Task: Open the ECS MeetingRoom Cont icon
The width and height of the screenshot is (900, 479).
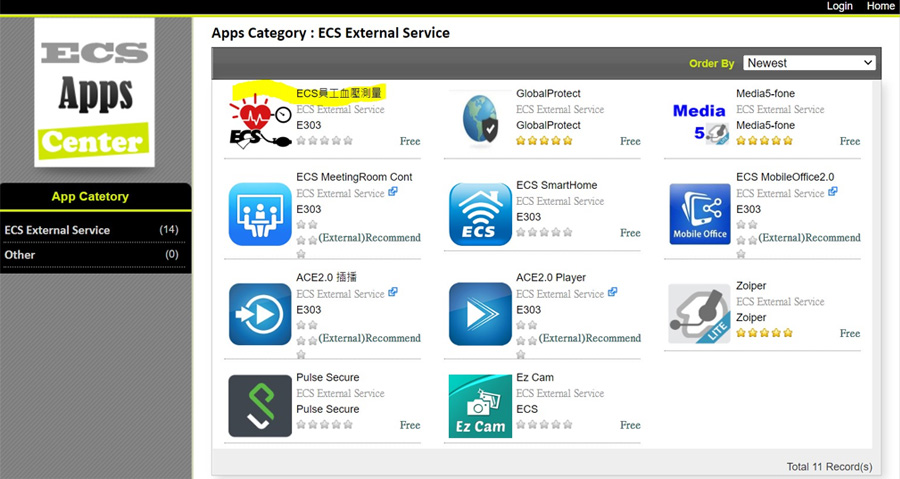Action: click(x=260, y=214)
